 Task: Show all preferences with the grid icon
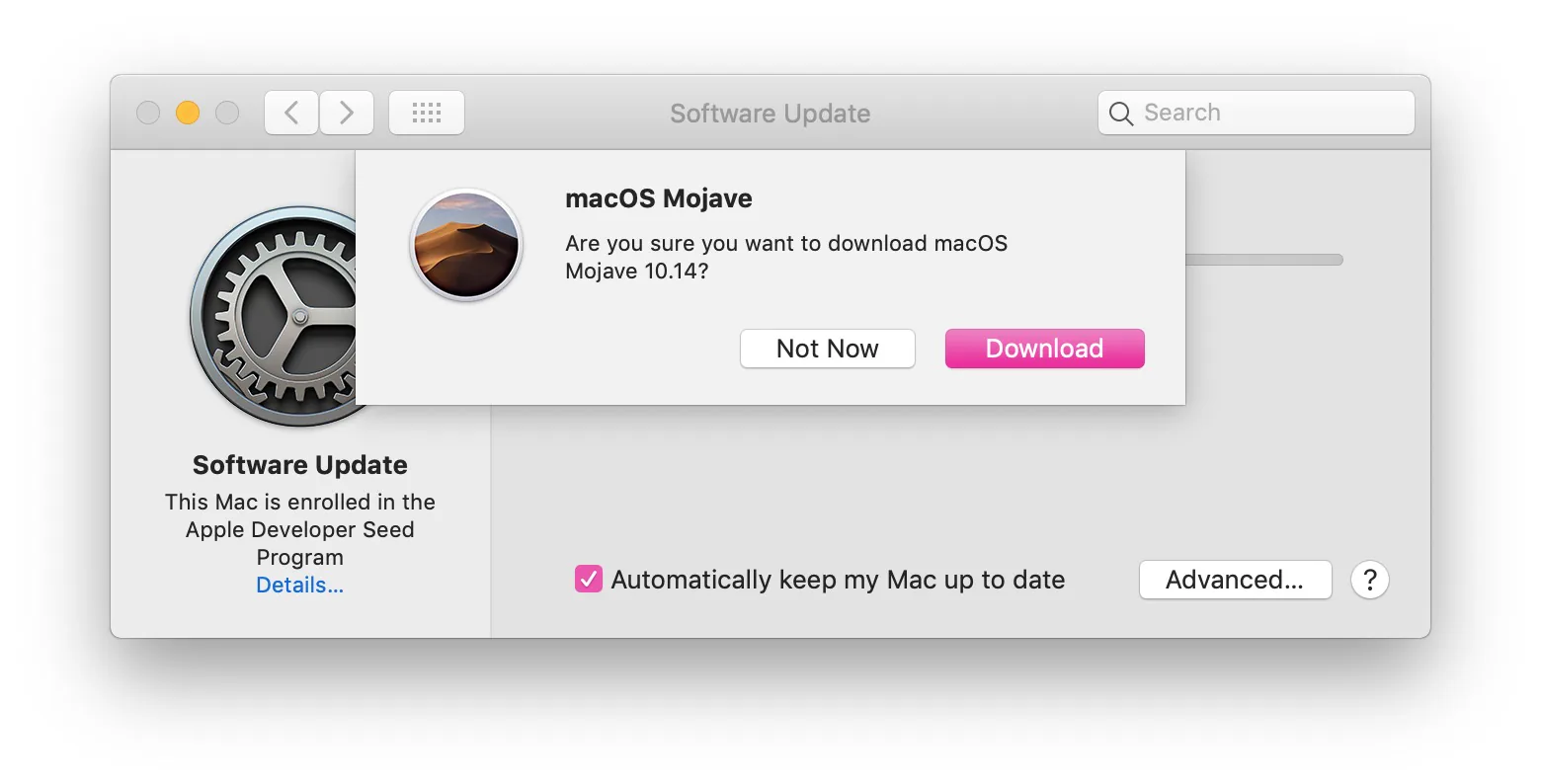[427, 113]
